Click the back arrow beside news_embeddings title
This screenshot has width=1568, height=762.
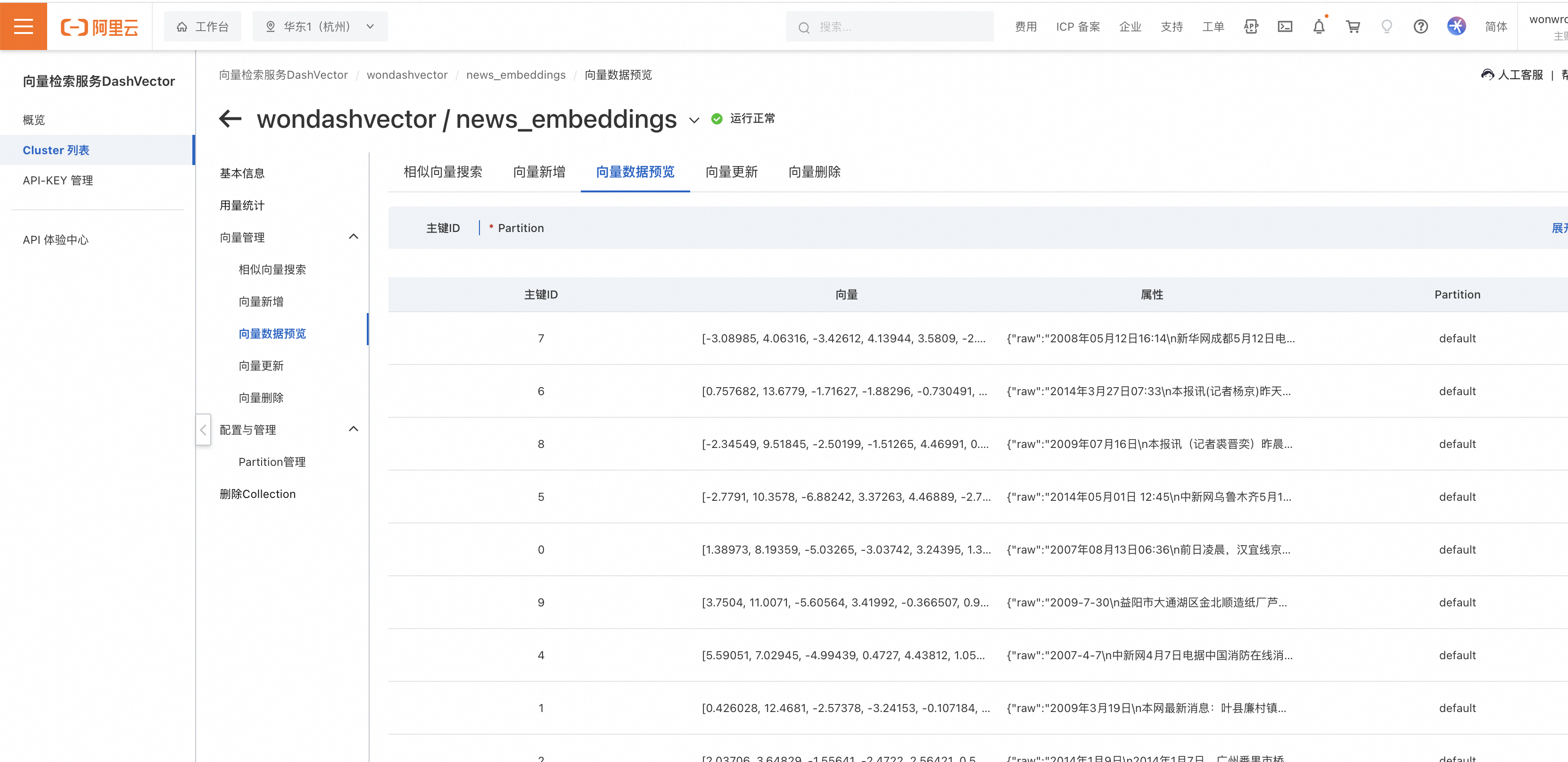(230, 119)
